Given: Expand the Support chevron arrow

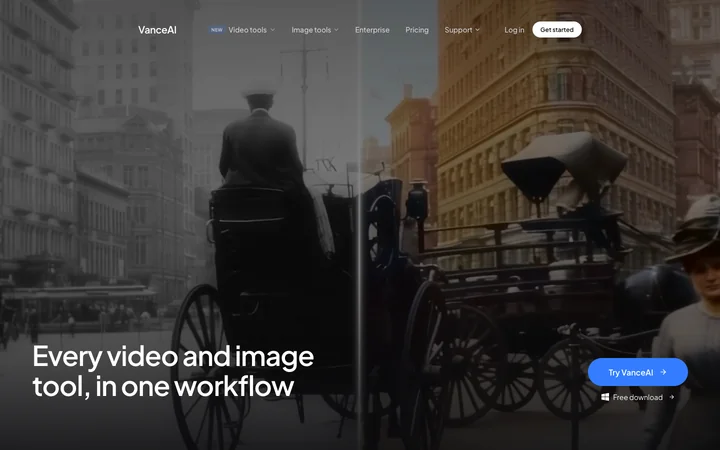Looking at the screenshot, I should point(478,30).
